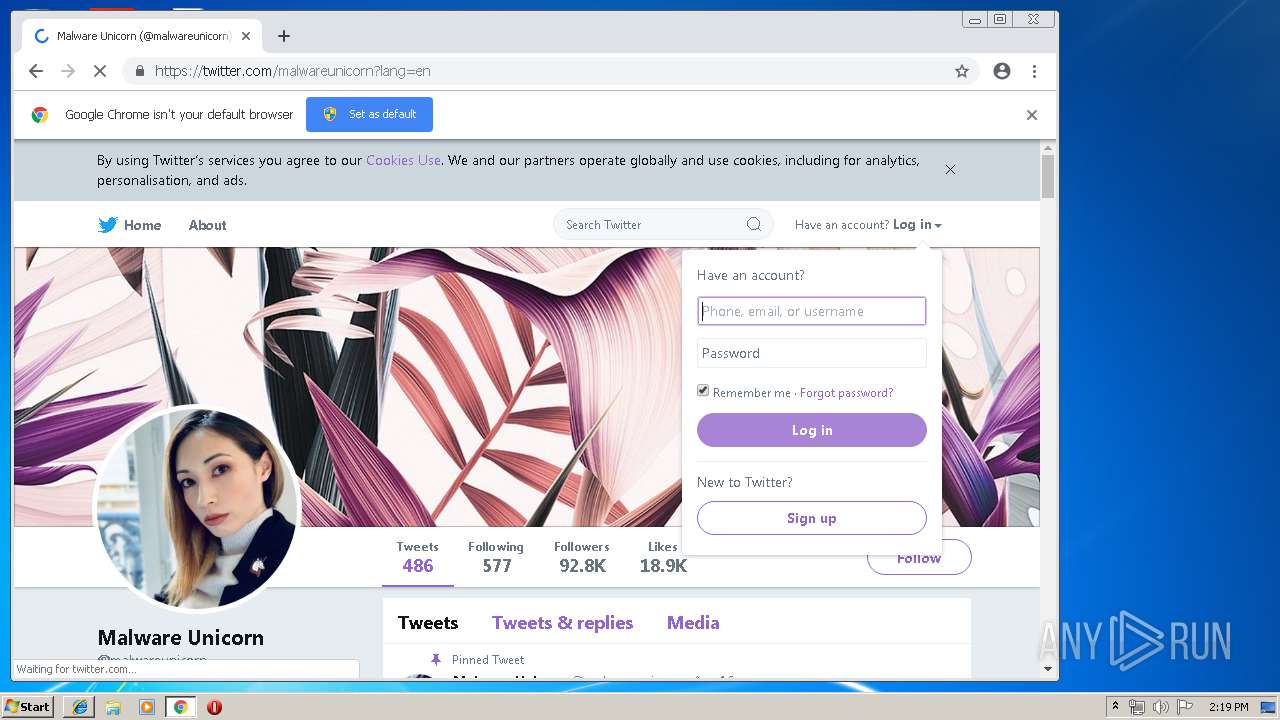
Task: Click the purple Log in button
Action: [812, 430]
